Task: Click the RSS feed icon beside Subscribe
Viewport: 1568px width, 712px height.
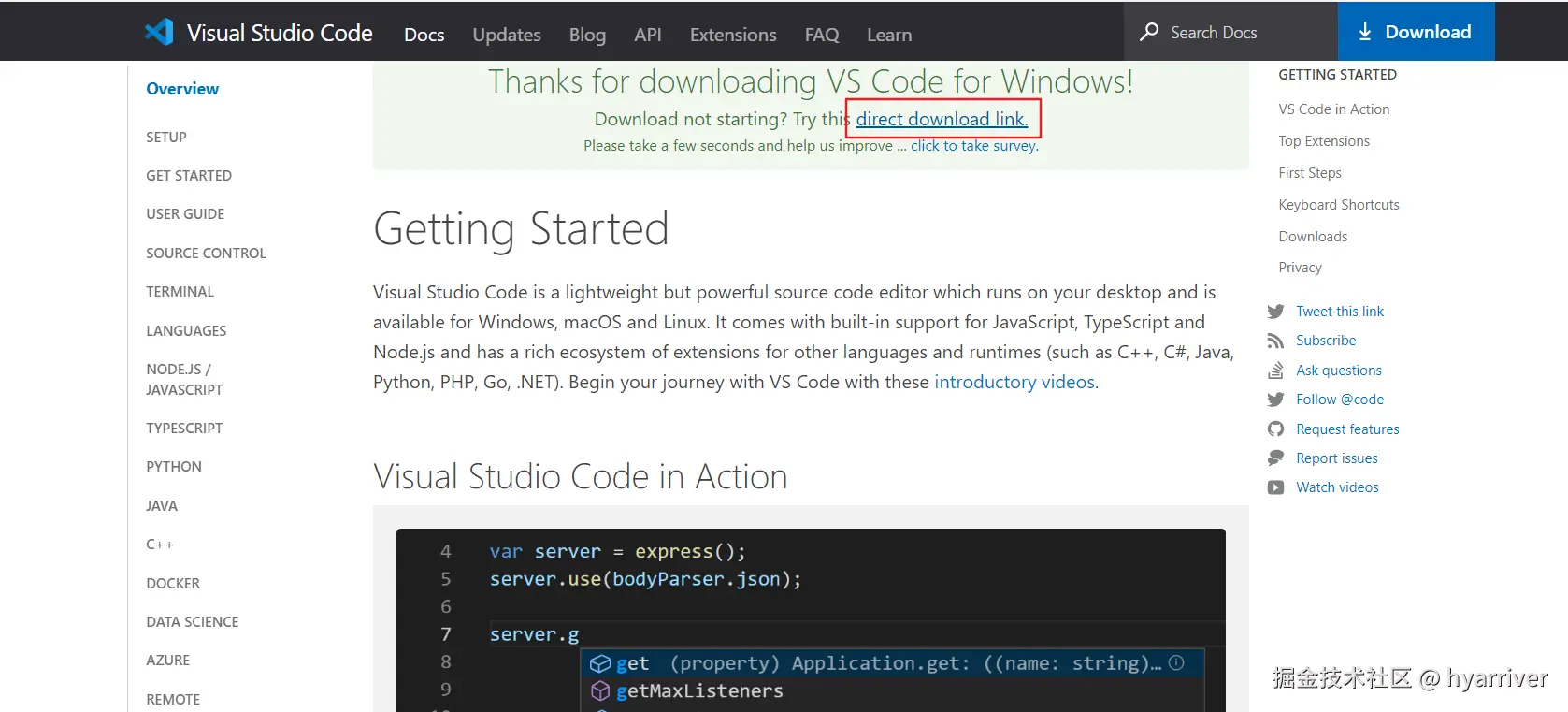Action: pyautogui.click(x=1275, y=341)
